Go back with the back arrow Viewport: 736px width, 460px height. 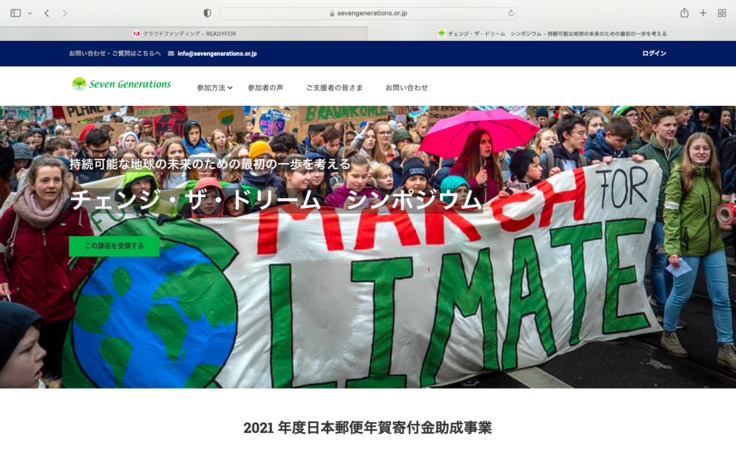(x=46, y=13)
